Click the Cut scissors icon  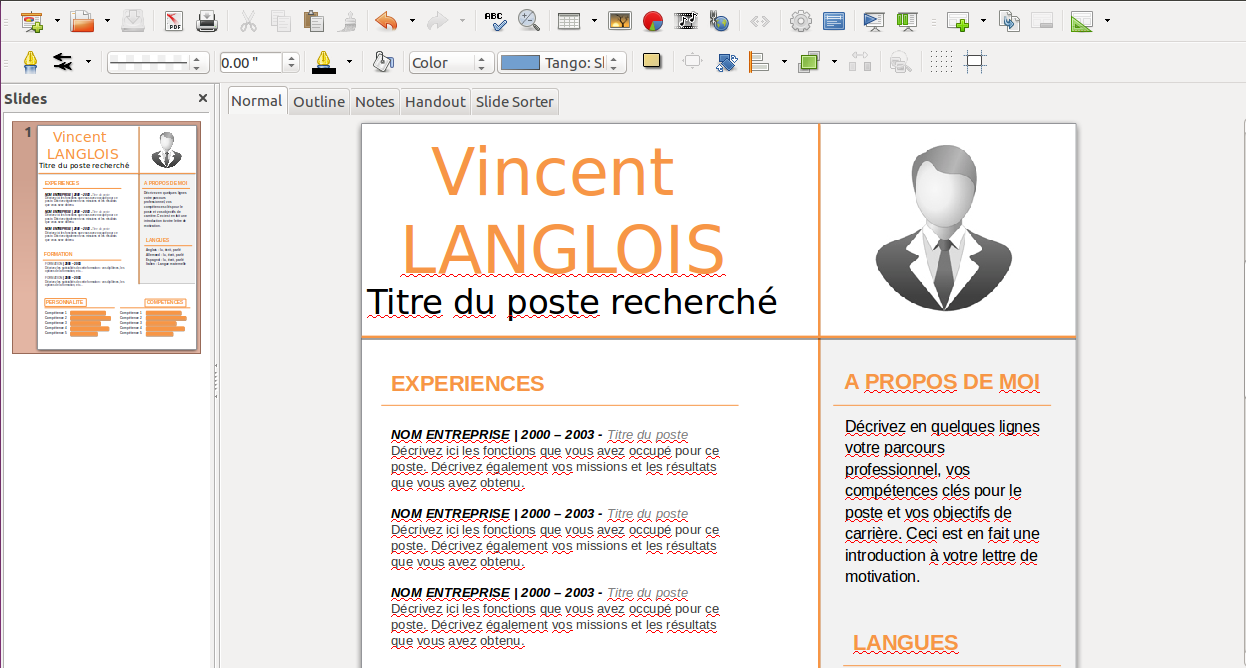249,20
